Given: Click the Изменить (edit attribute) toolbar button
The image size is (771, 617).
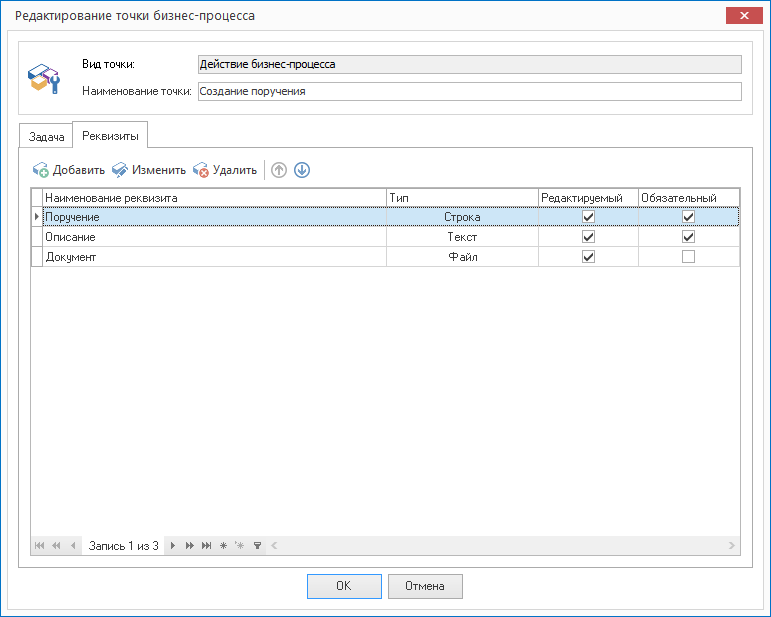Looking at the screenshot, I should (x=148, y=170).
